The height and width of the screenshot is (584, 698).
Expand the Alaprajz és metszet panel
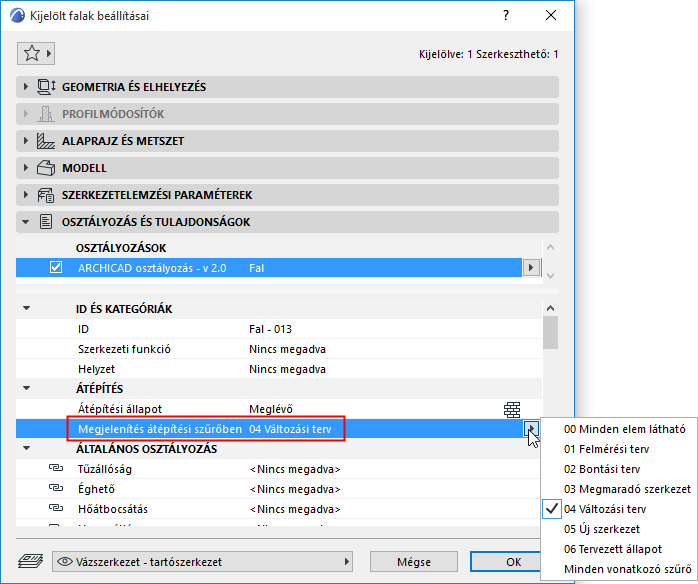(25, 141)
